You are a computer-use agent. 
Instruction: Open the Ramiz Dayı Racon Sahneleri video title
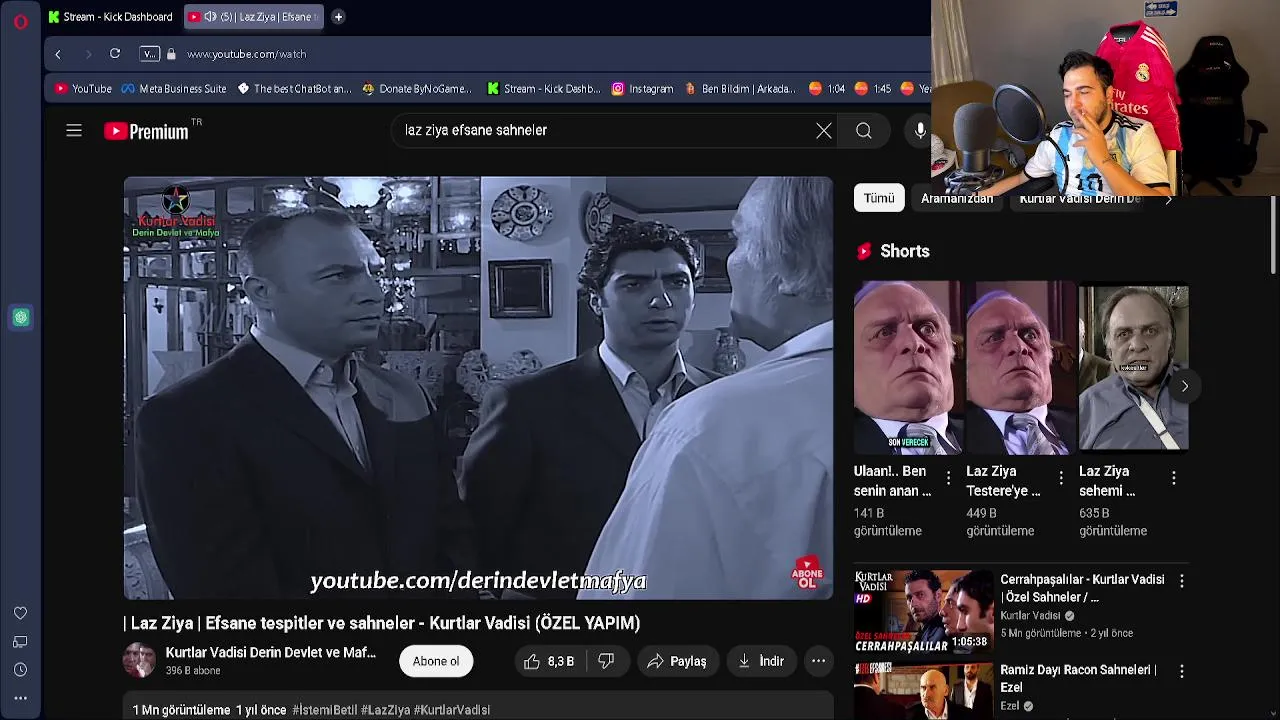[1078, 679]
